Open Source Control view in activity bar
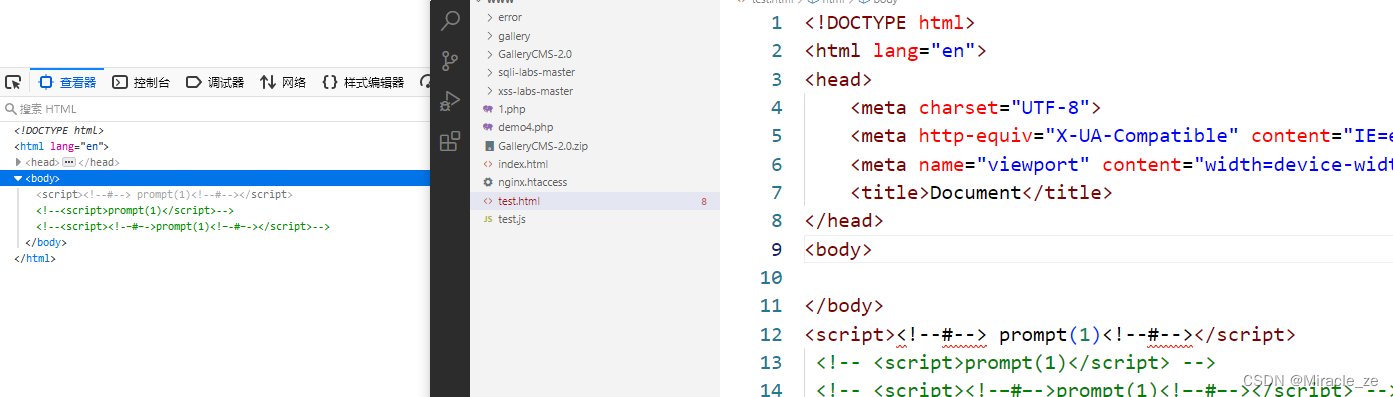The height and width of the screenshot is (397, 1393). click(x=451, y=60)
